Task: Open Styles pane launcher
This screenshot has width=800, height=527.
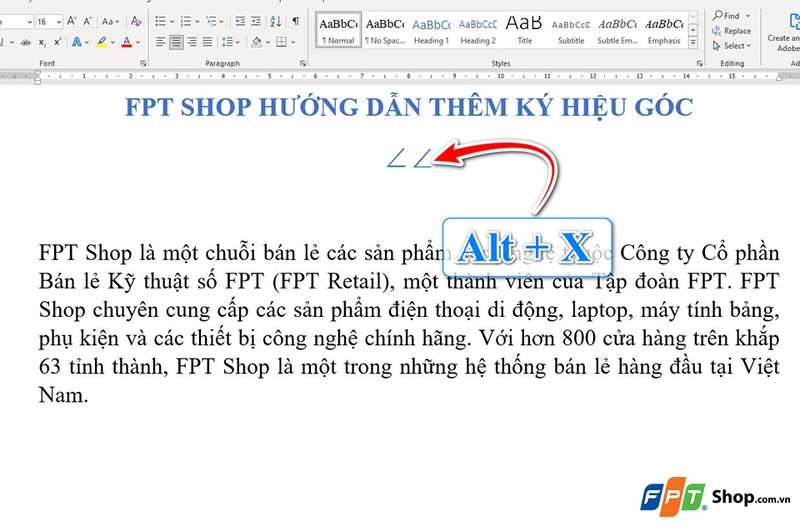Action: tap(699, 63)
